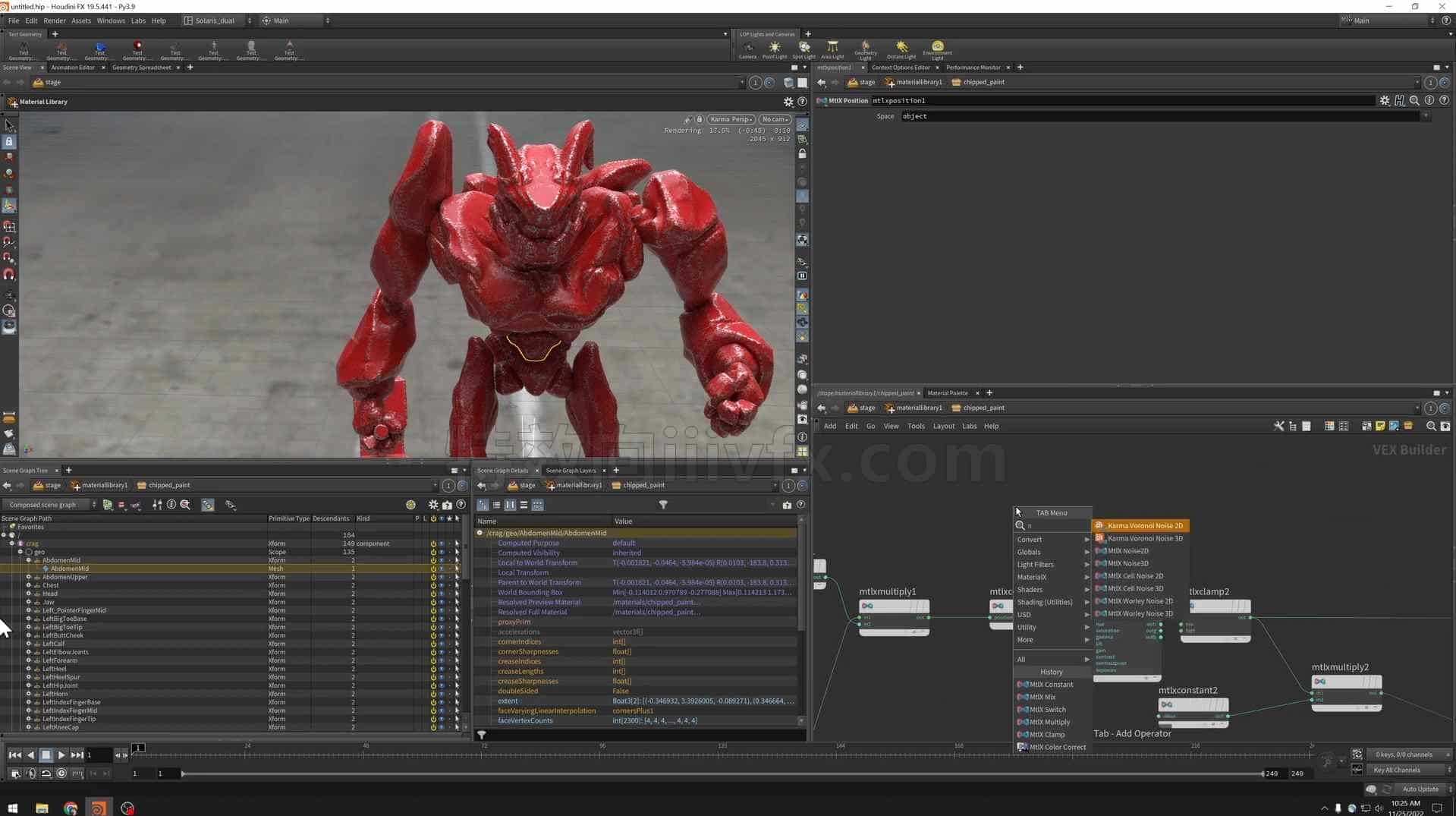Select MtlX Noise3D from the TAB menu
This screenshot has height=816, width=1456.
coord(1127,563)
